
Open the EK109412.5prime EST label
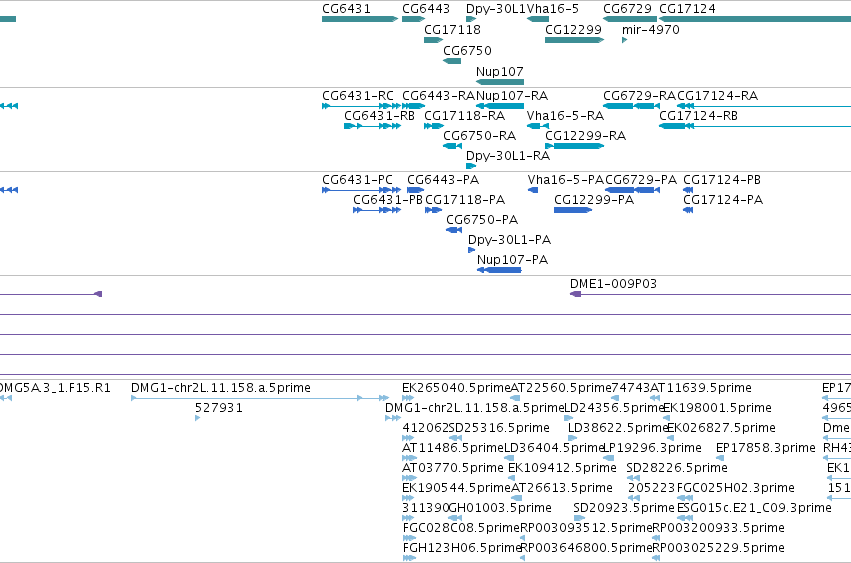click(562, 468)
